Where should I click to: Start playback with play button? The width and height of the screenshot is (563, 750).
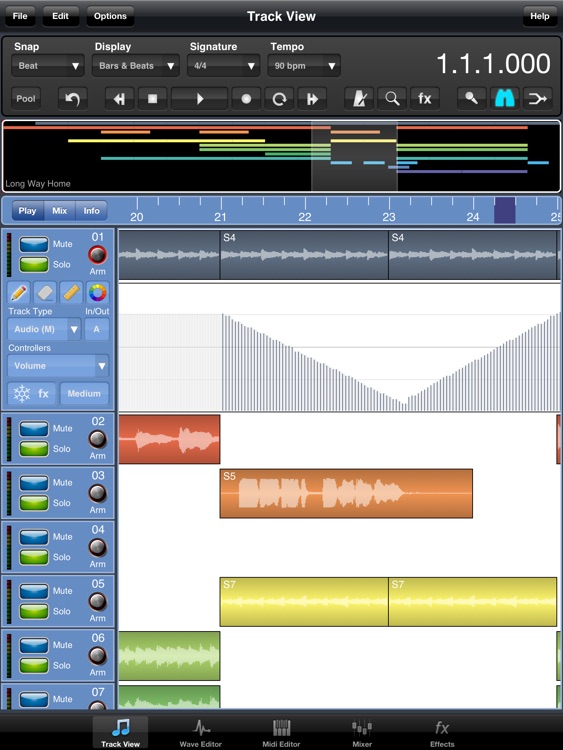pos(199,99)
